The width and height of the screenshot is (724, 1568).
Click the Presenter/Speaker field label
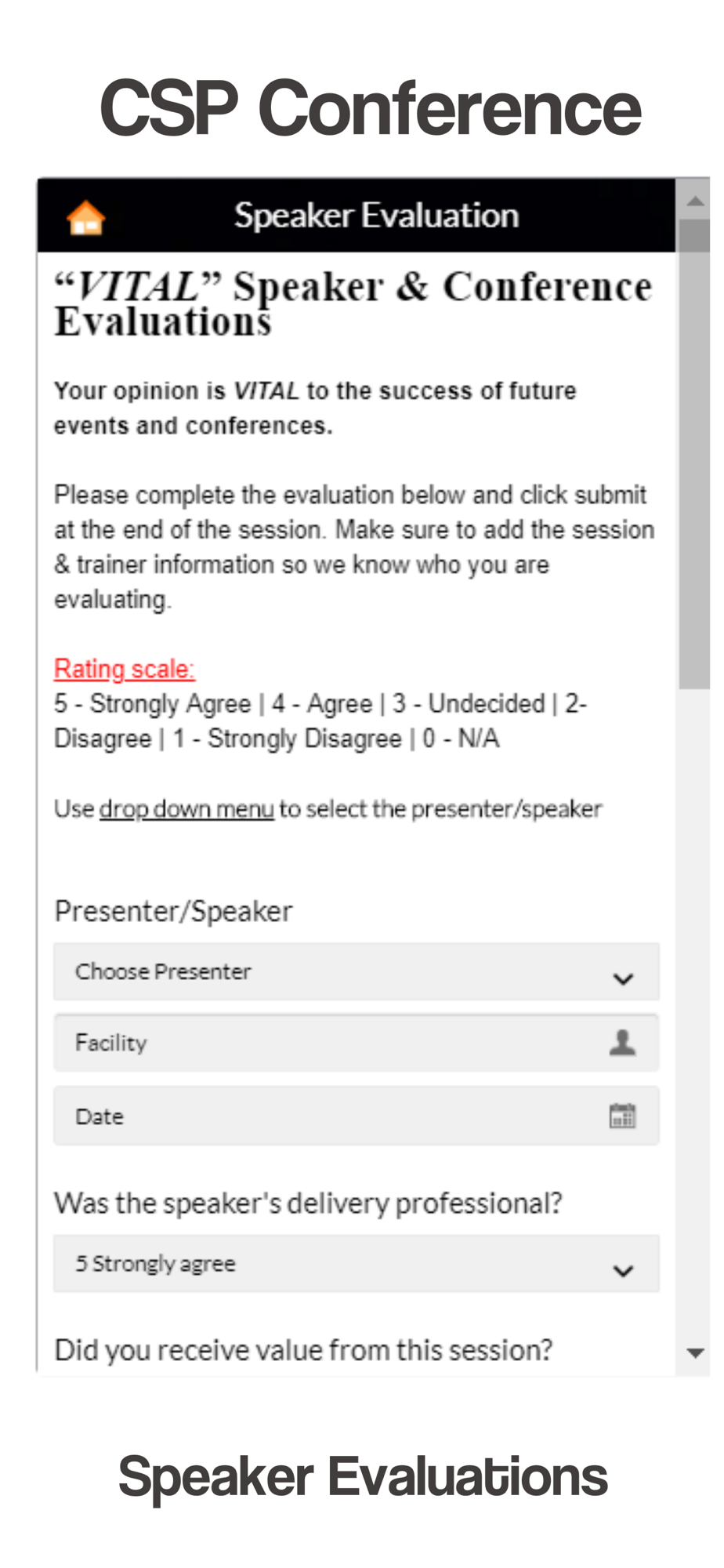point(173,911)
